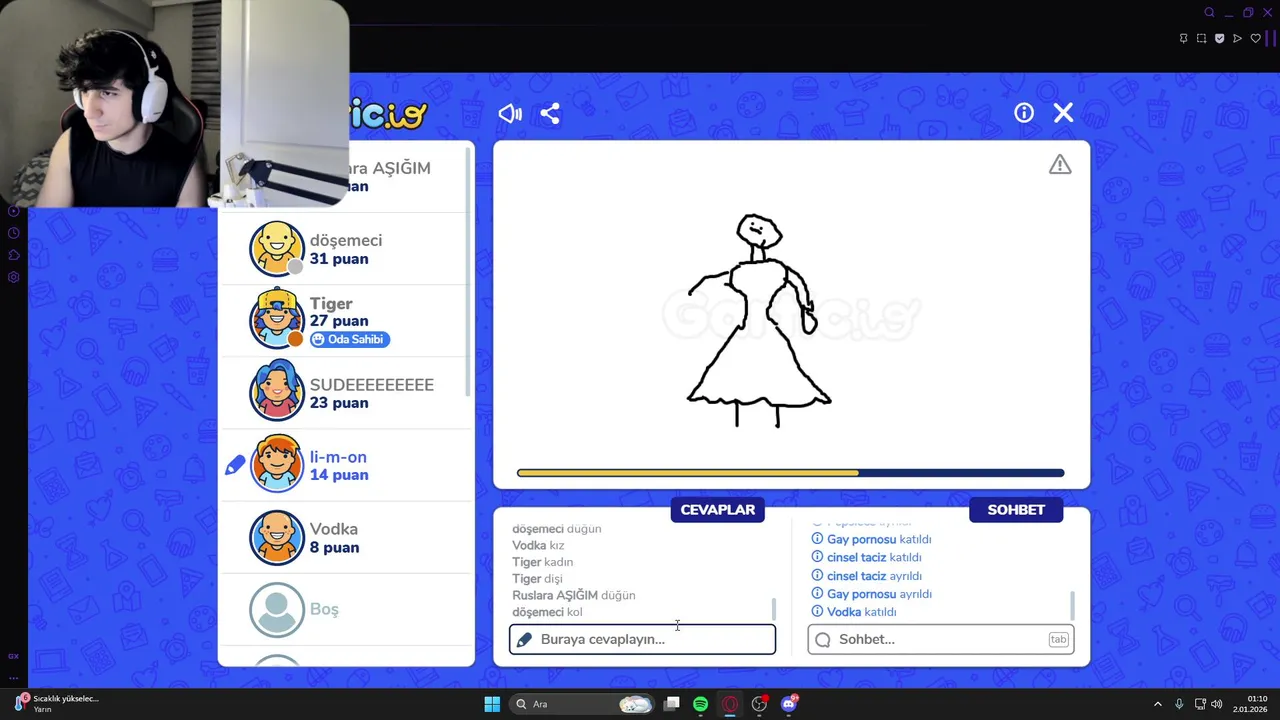Click the taskbar volume speaker icon
Image resolution: width=1280 pixels, height=720 pixels.
point(1217,704)
